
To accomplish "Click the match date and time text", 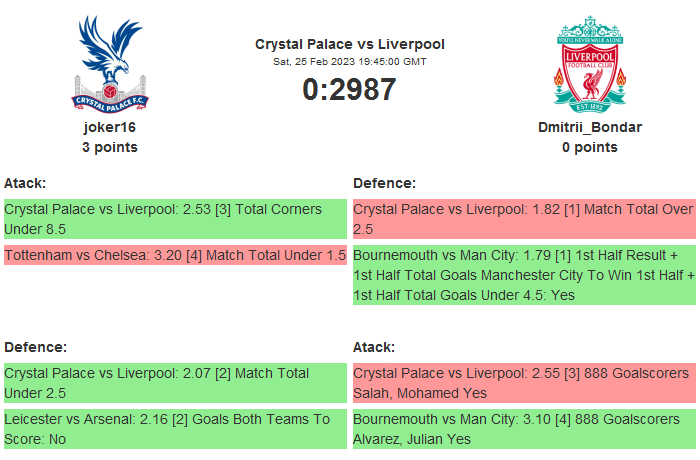I will tap(350, 62).
